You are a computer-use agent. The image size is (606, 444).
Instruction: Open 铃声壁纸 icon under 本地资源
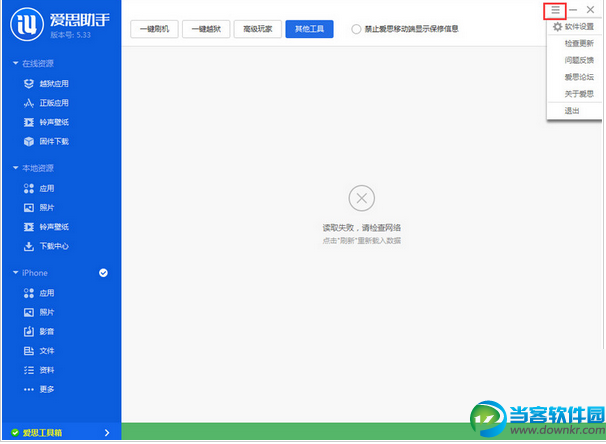point(29,227)
